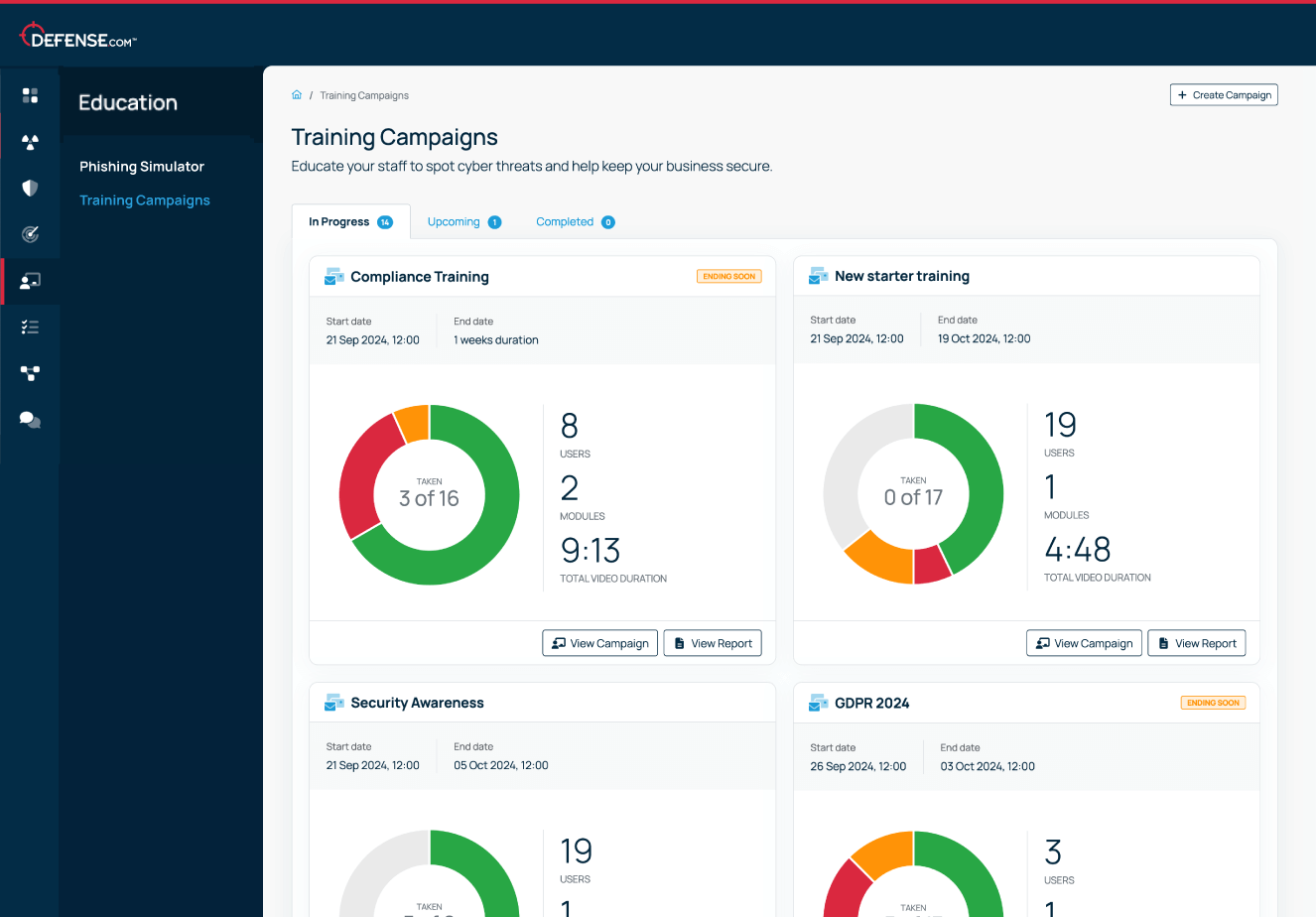This screenshot has height=917, width=1316.
Task: Open the shield icon in sidebar
Action: click(x=30, y=188)
